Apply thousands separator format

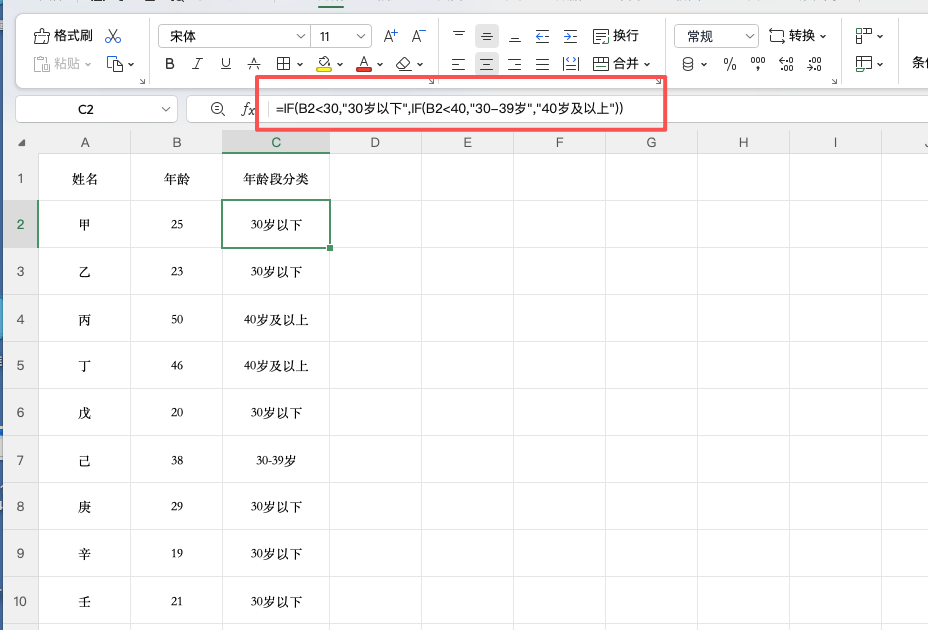[x=758, y=63]
